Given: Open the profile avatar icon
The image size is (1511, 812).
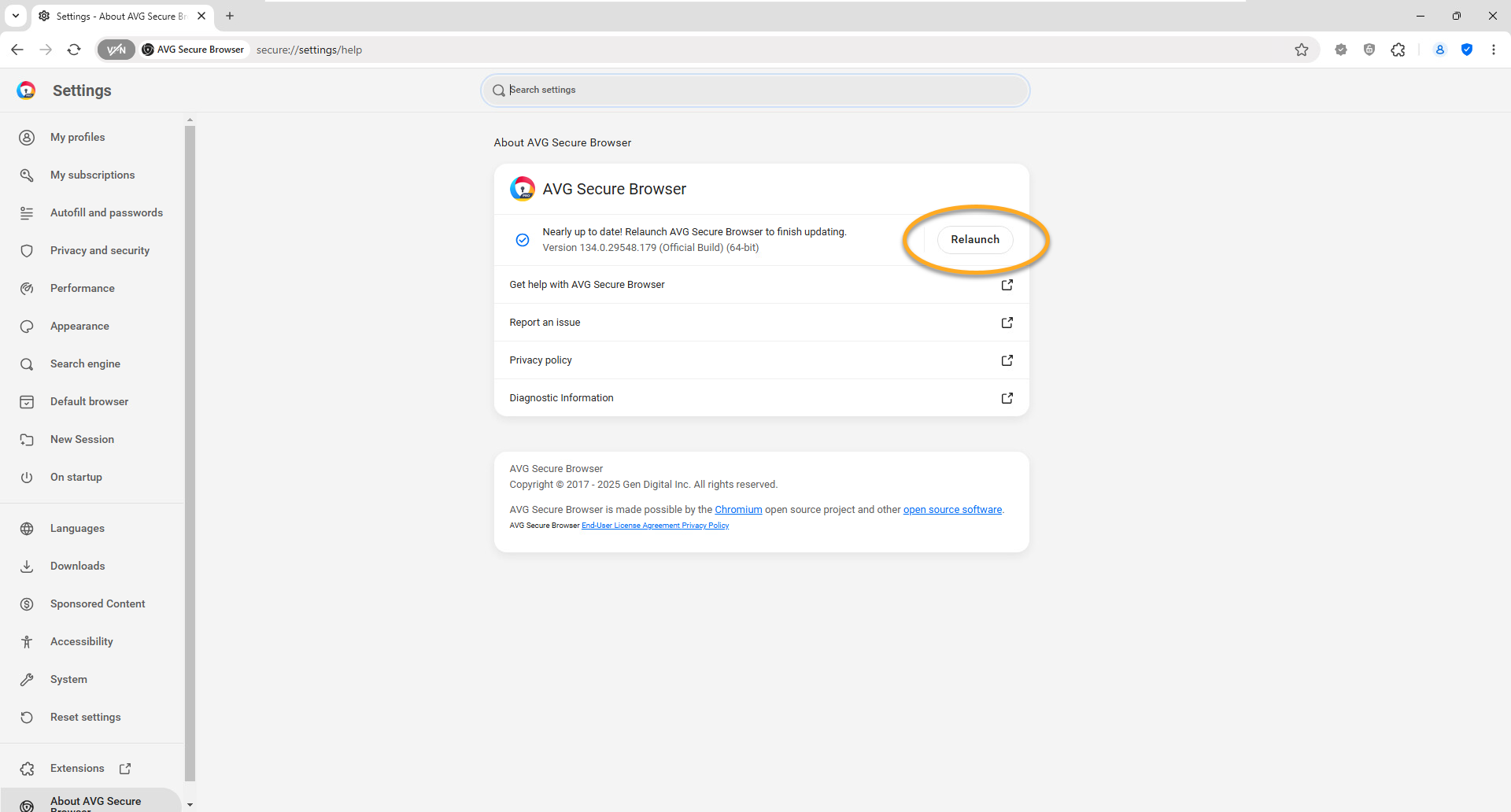Looking at the screenshot, I should [x=1439, y=50].
